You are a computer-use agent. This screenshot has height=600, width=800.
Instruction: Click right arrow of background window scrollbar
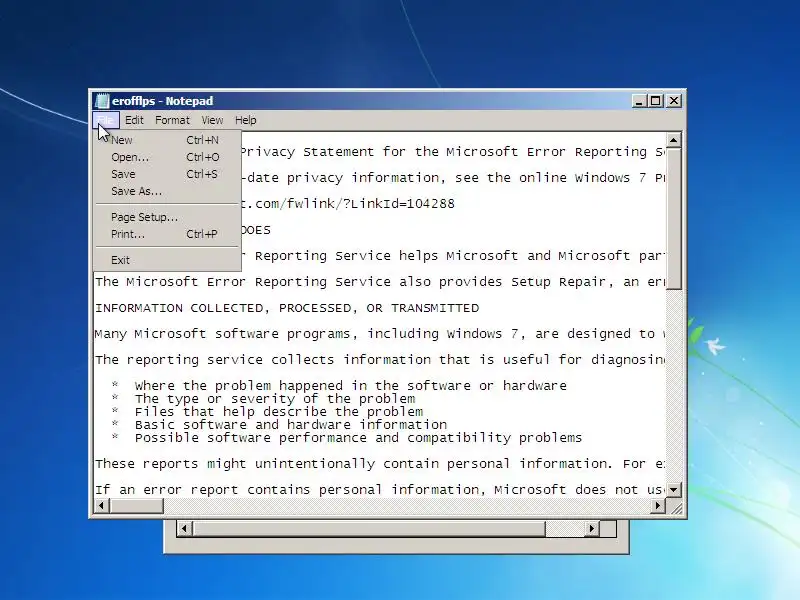point(592,529)
